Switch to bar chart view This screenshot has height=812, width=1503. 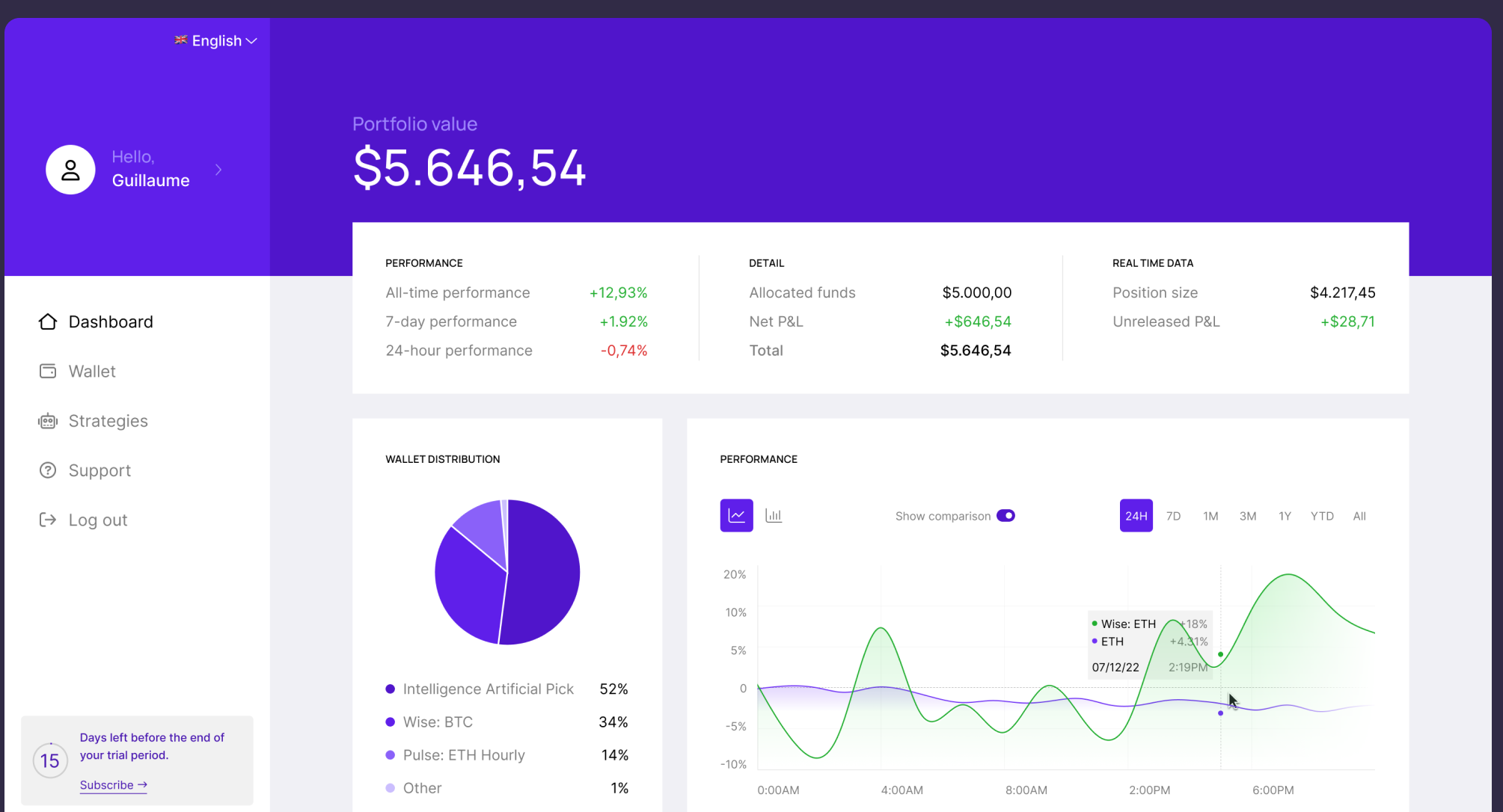coord(774,515)
